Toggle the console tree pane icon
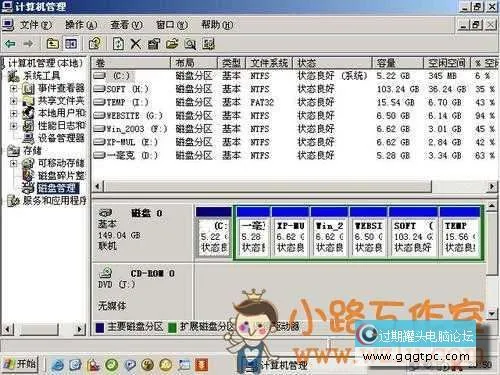 (x=71, y=44)
